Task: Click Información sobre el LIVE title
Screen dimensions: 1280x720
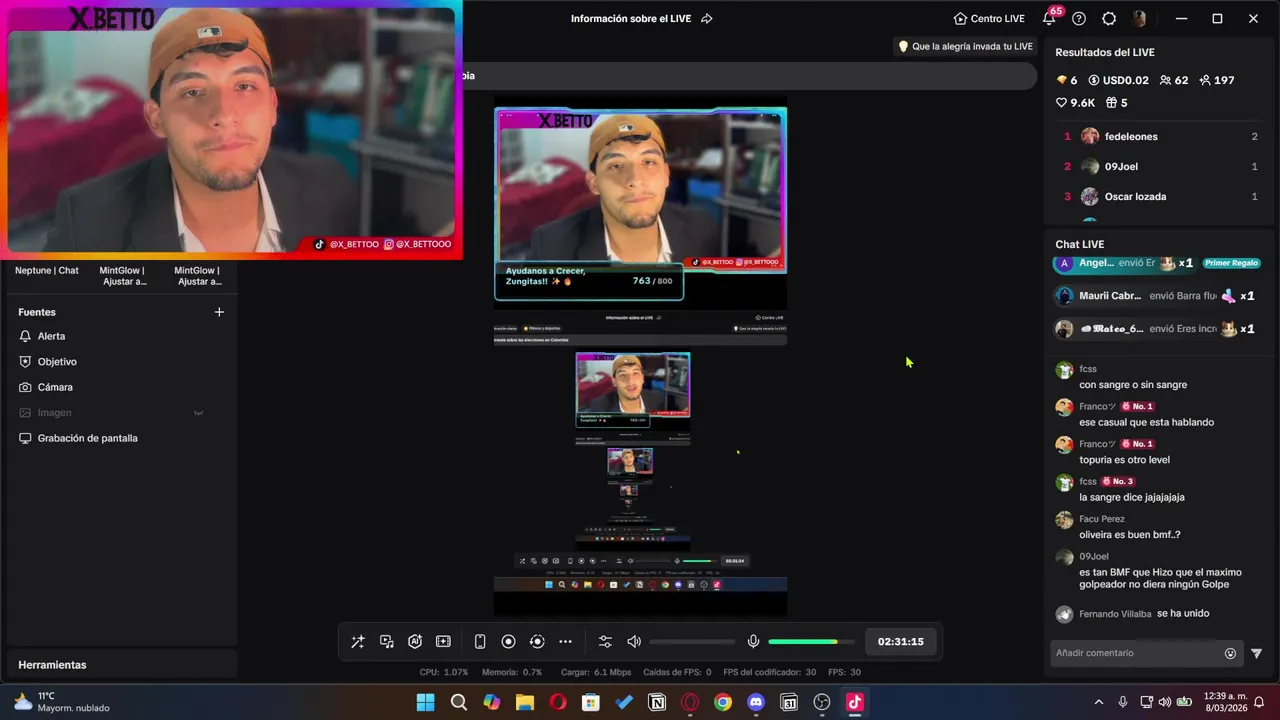Action: pyautogui.click(x=631, y=19)
